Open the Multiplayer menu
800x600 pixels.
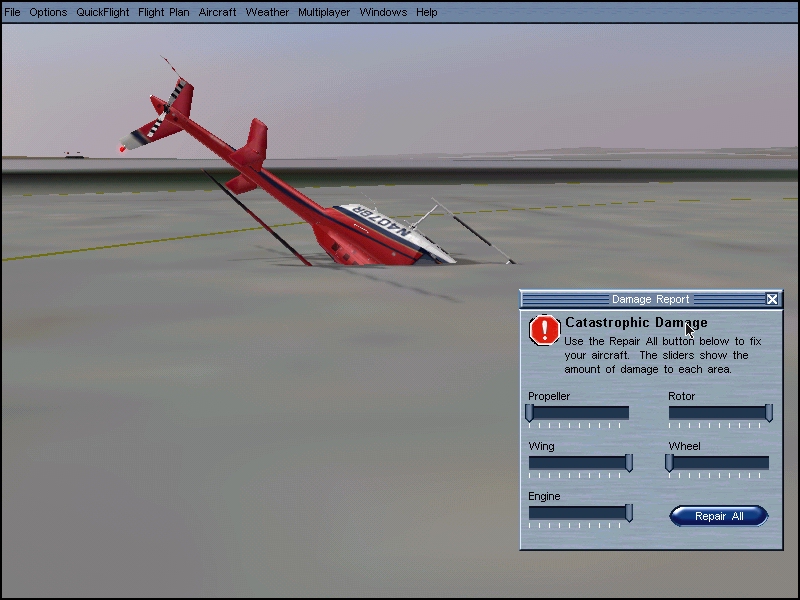[323, 12]
